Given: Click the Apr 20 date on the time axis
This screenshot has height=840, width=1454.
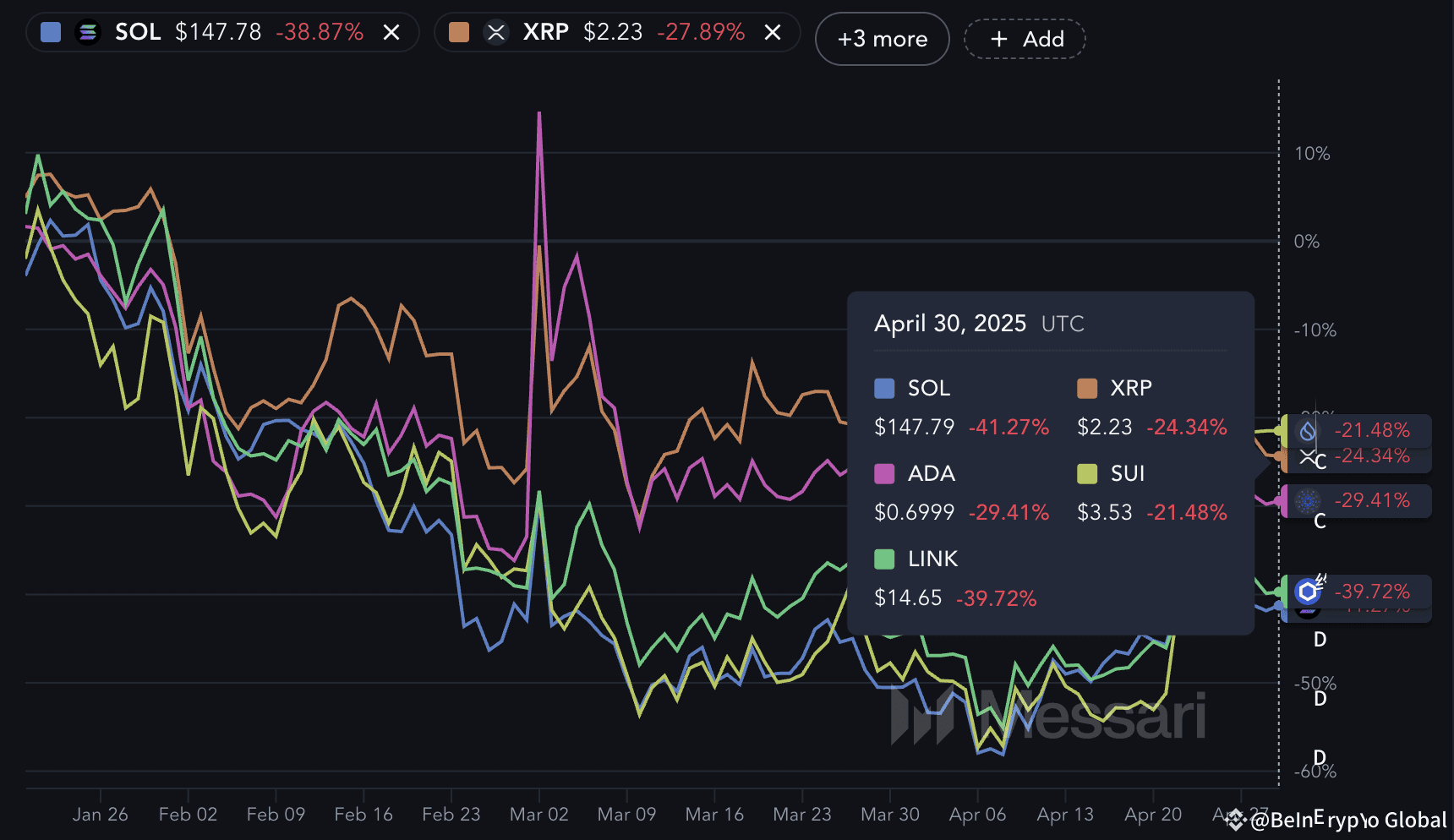Looking at the screenshot, I should click(x=1153, y=815).
